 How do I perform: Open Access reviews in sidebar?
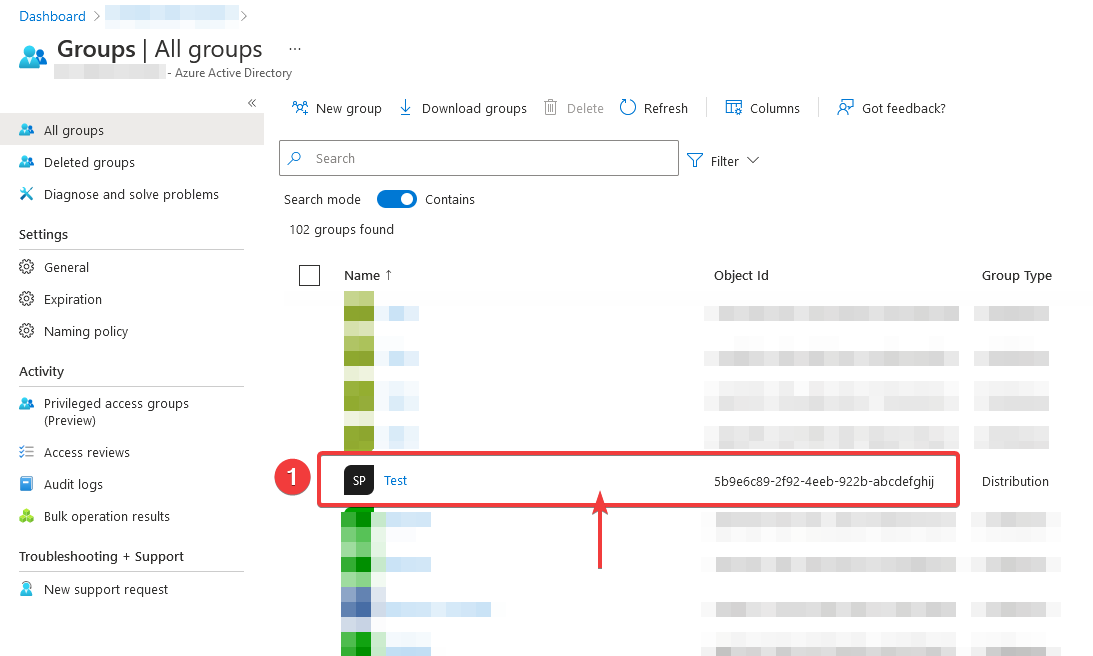coord(87,452)
